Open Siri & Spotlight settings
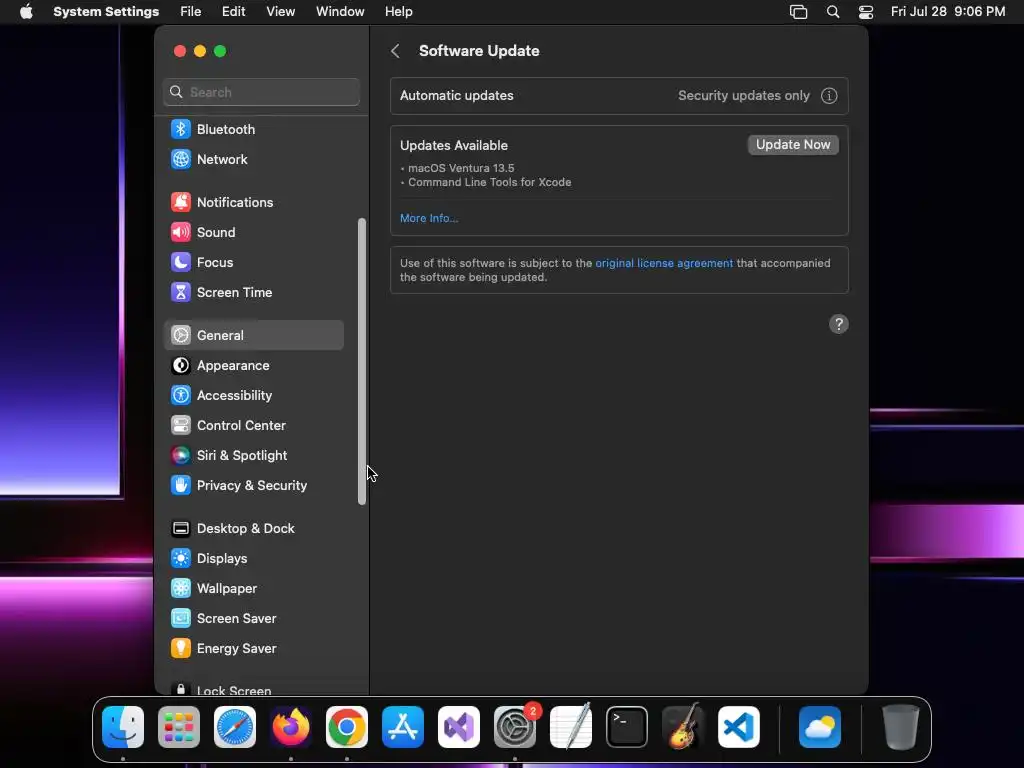 click(x=253, y=456)
